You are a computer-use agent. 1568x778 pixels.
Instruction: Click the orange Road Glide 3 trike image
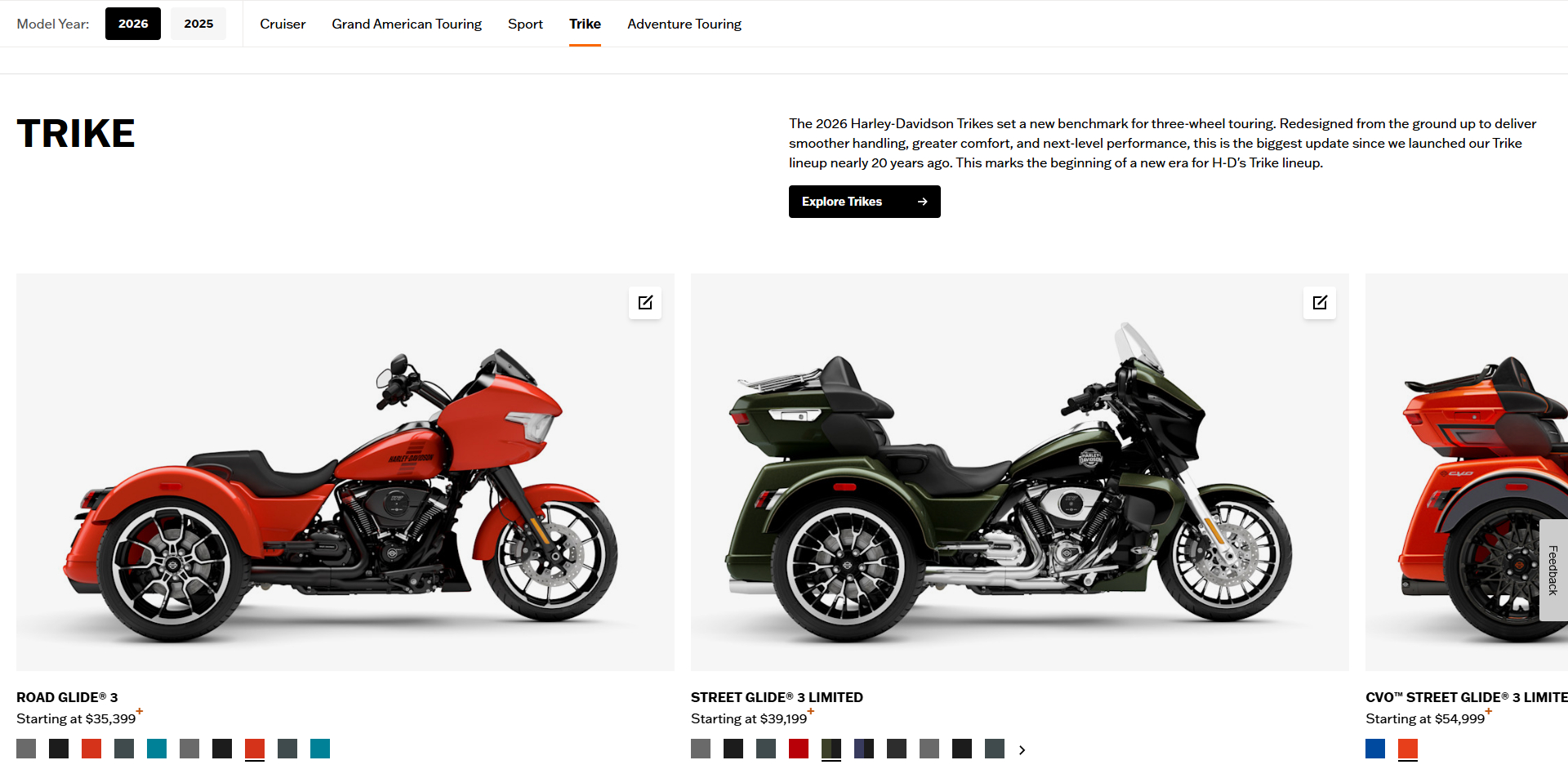(x=345, y=472)
